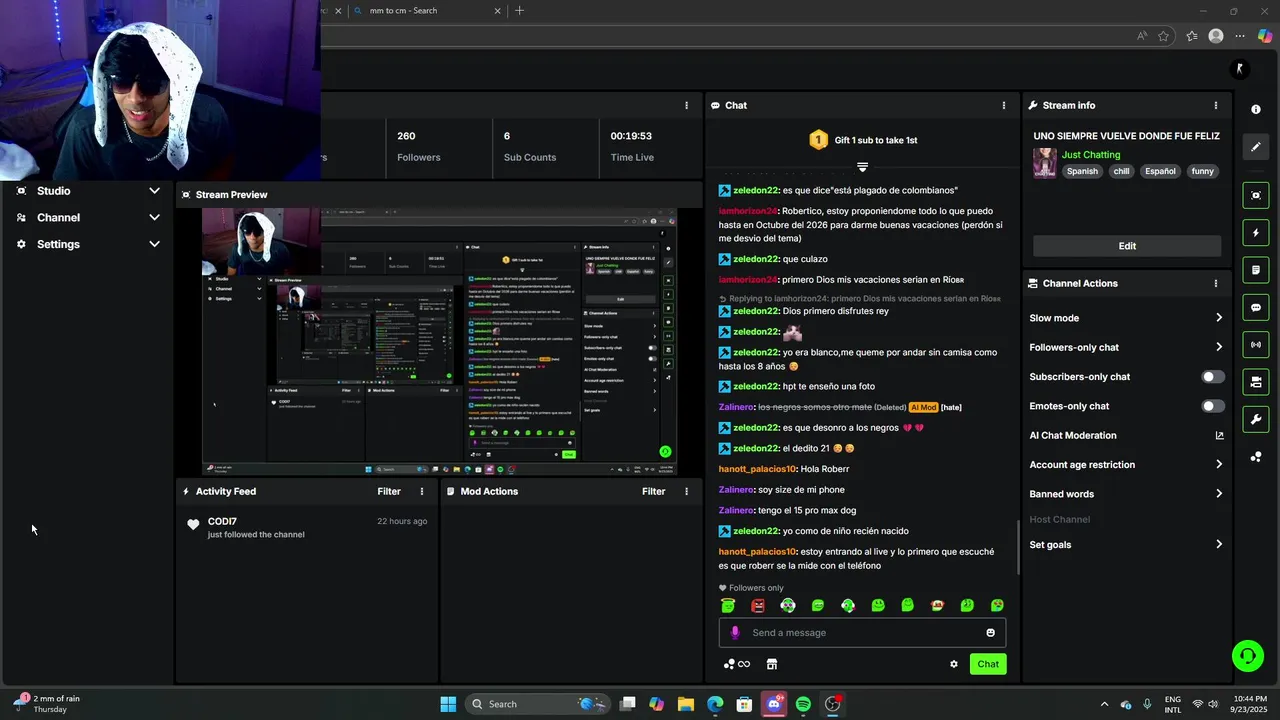This screenshot has height=720, width=1280.
Task: Toggle the notes document widget icon
Action: pyautogui.click(x=1256, y=270)
